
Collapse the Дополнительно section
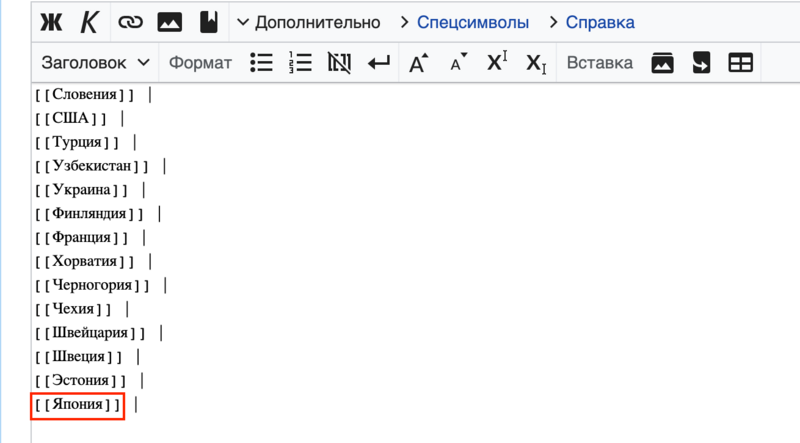pyautogui.click(x=308, y=22)
